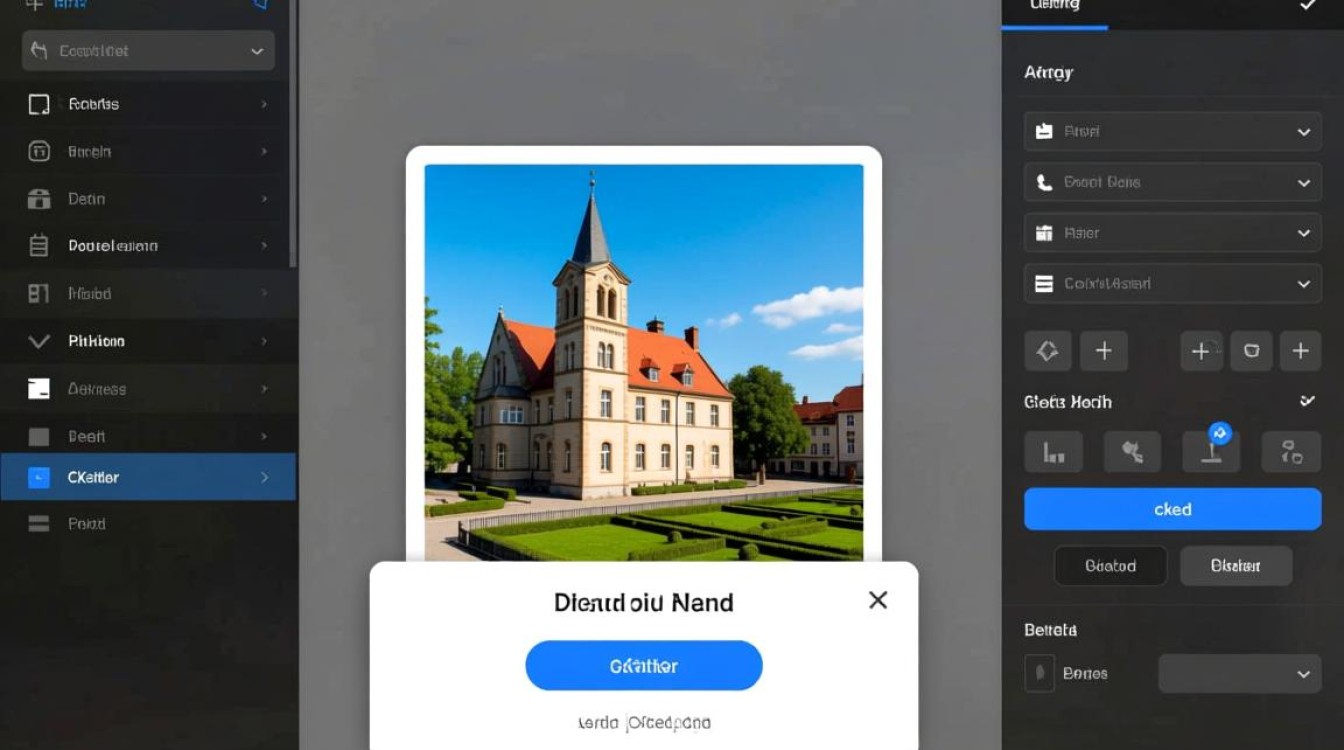This screenshot has height=750, width=1344.
Task: Click the phone icon in second dropdown row
Action: tap(1044, 183)
